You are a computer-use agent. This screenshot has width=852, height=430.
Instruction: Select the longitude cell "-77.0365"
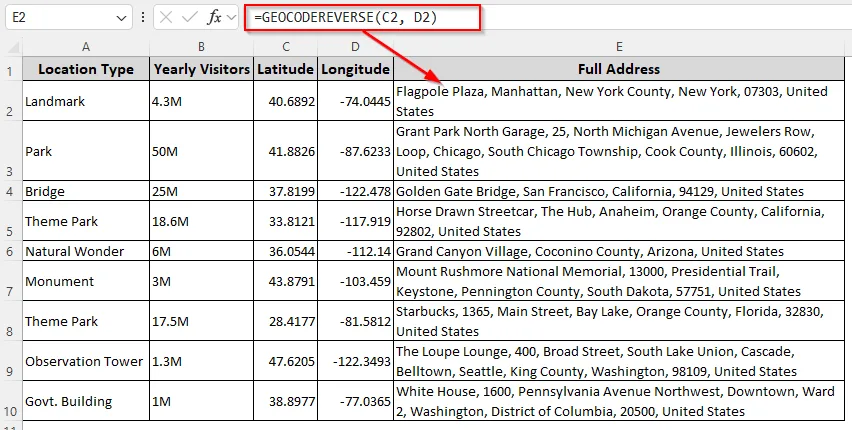coord(355,401)
